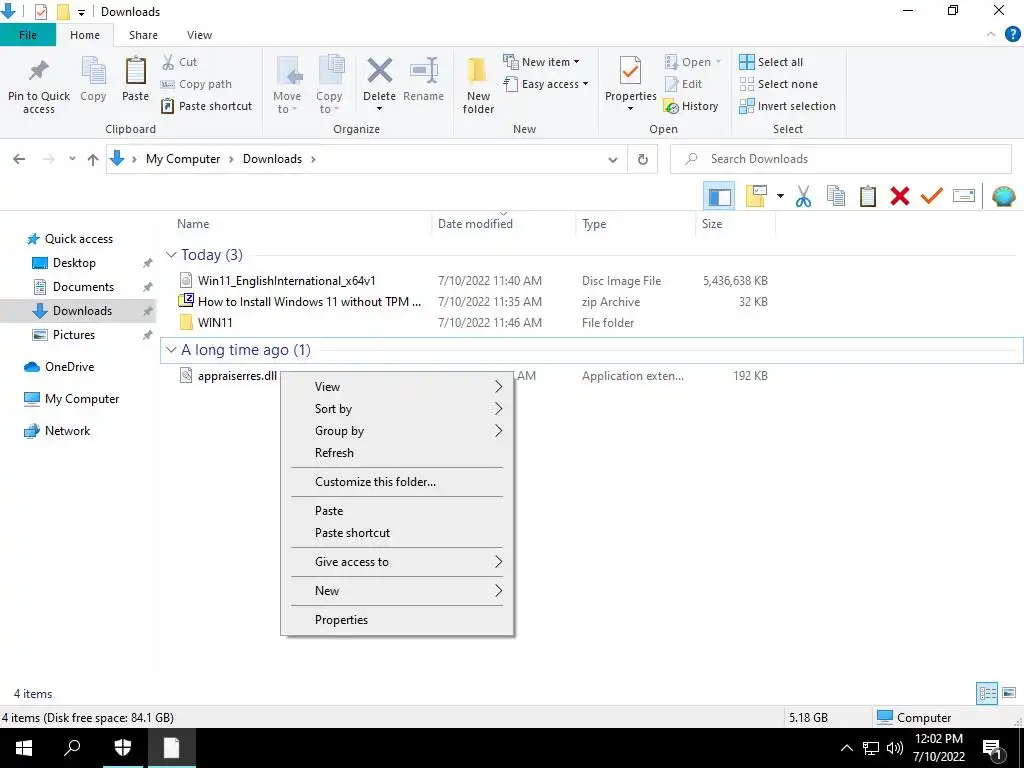Open the New submenu in context menu
Screen dimensions: 1024x768
point(396,591)
